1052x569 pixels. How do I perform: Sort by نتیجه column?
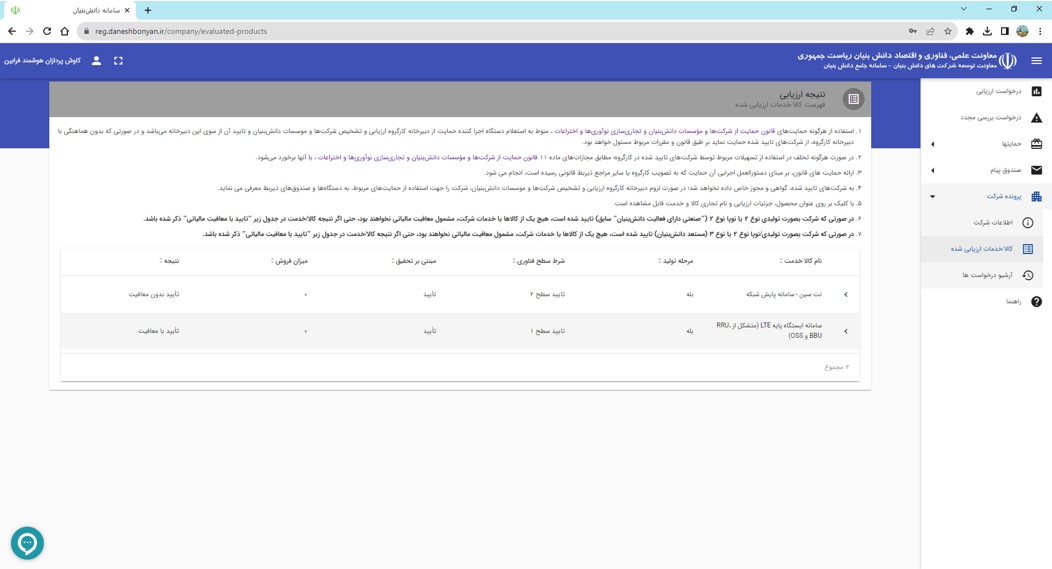point(169,260)
